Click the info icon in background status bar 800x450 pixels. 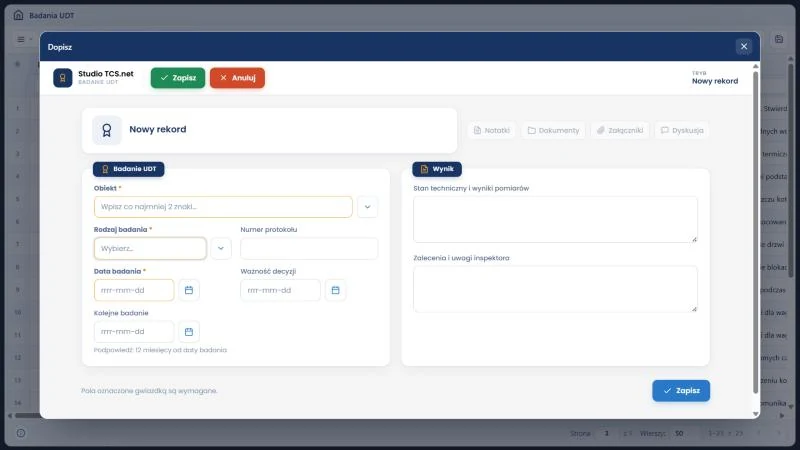(21, 433)
